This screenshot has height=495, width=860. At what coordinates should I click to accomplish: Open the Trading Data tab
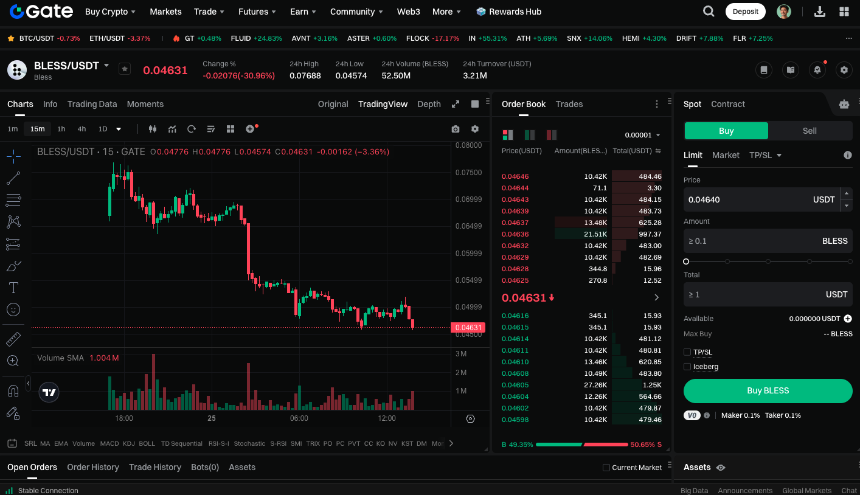pos(92,104)
